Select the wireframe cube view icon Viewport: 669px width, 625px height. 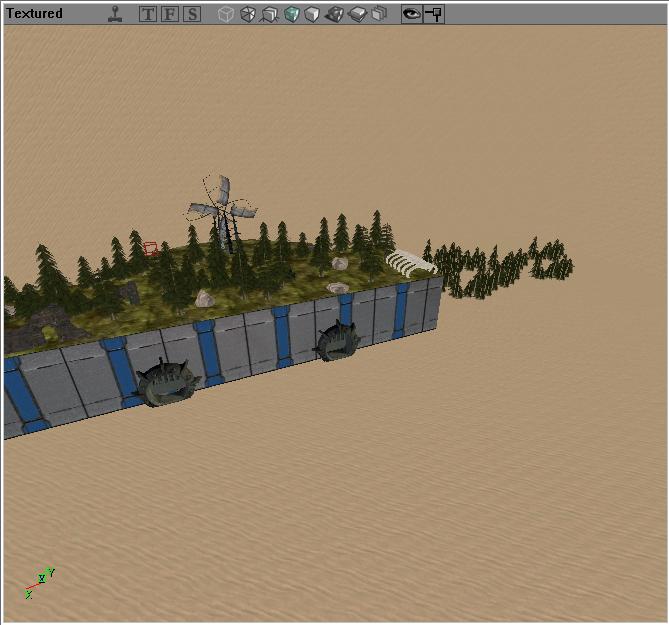(x=248, y=14)
